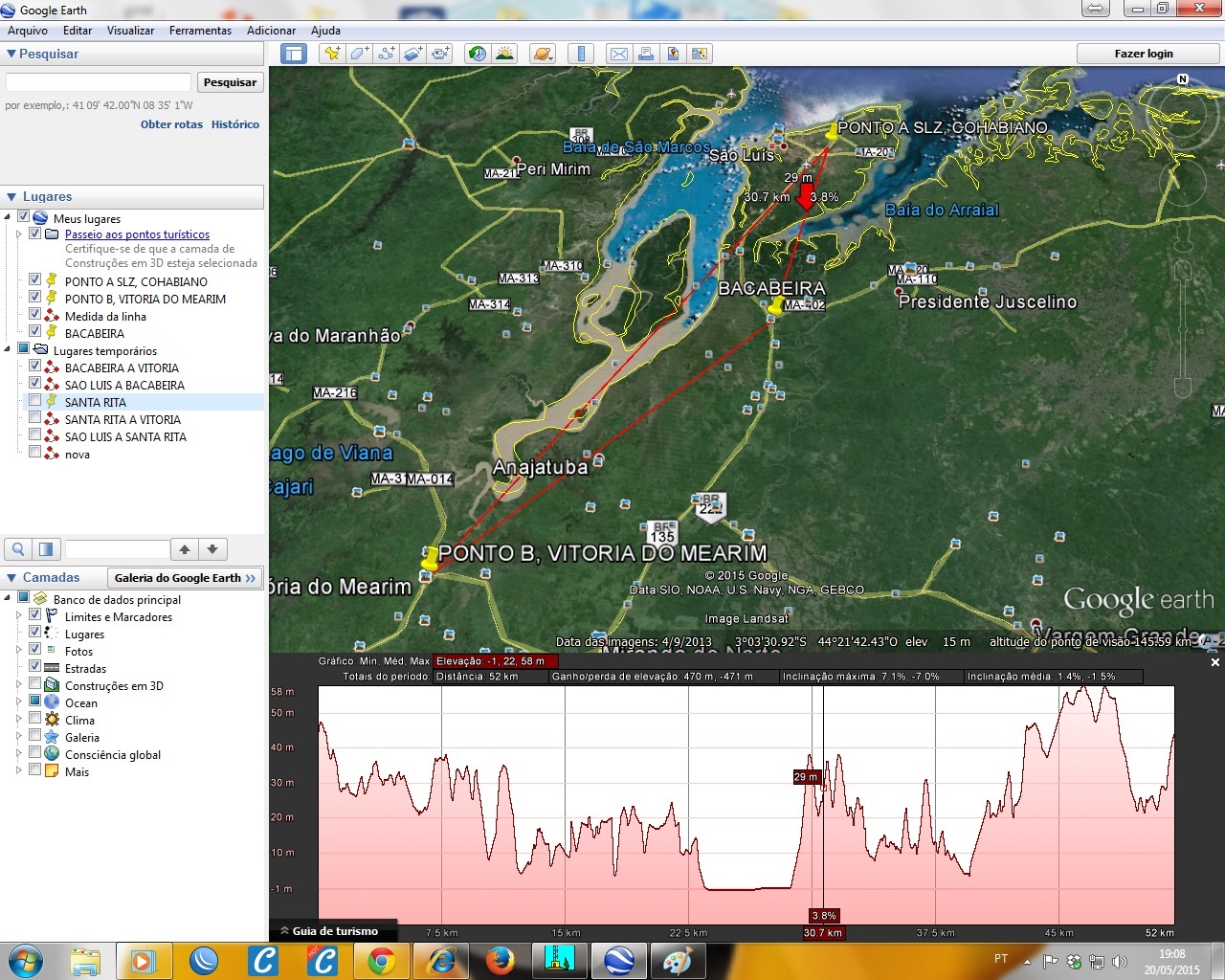1225x980 pixels.
Task: Add a placemark with the pushpin tool
Action: coord(332,54)
